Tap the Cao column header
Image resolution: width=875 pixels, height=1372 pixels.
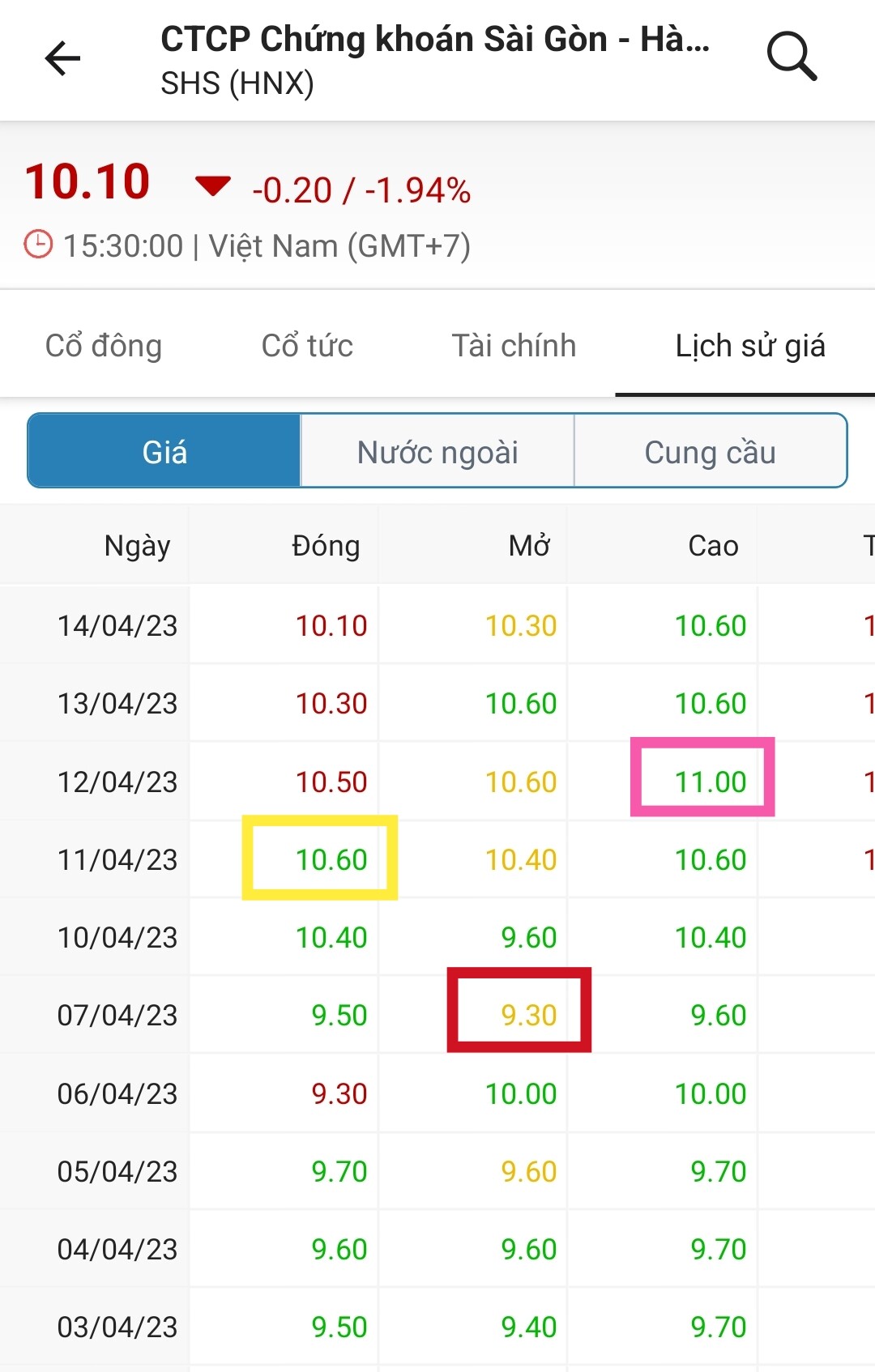tap(713, 546)
